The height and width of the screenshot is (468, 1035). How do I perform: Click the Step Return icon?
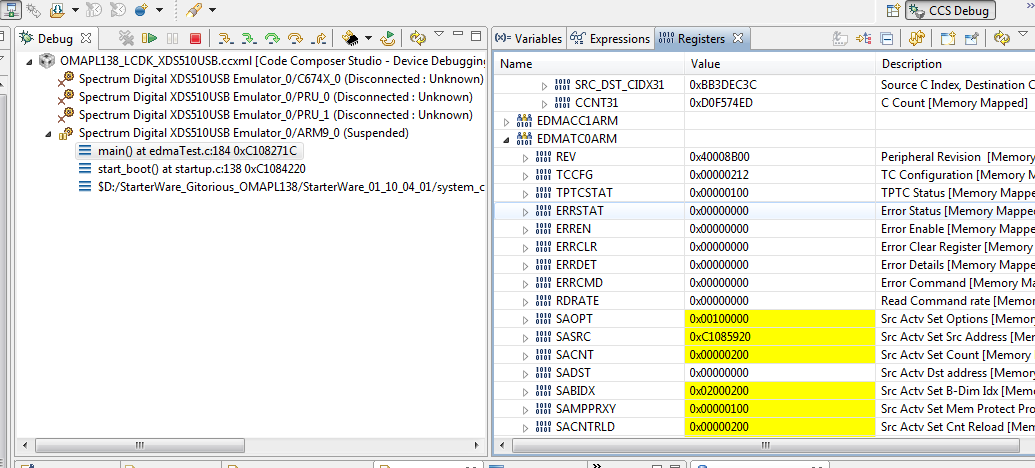coord(318,39)
